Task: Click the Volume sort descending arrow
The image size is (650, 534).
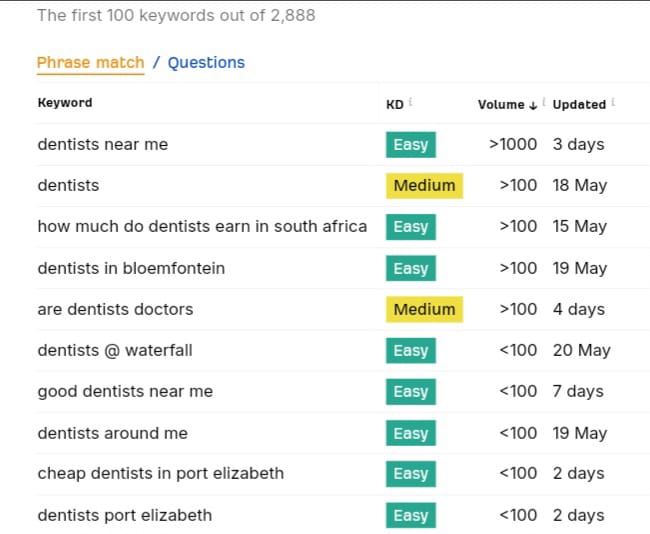Action: [533, 105]
